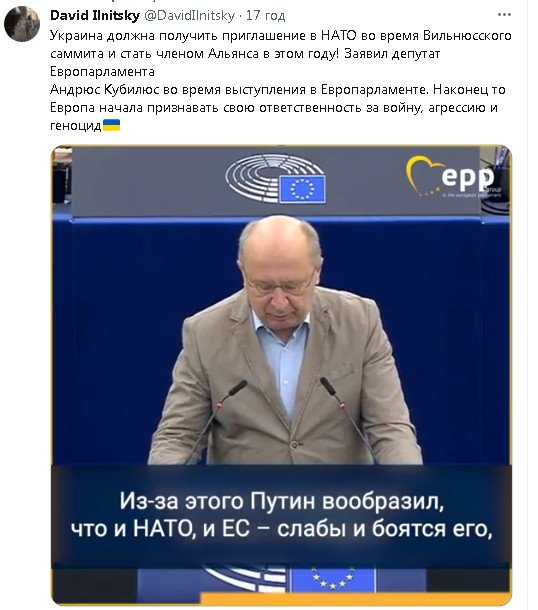Click the word "Европарламента" on its own line
538x610 pixels.
(x=102, y=72)
